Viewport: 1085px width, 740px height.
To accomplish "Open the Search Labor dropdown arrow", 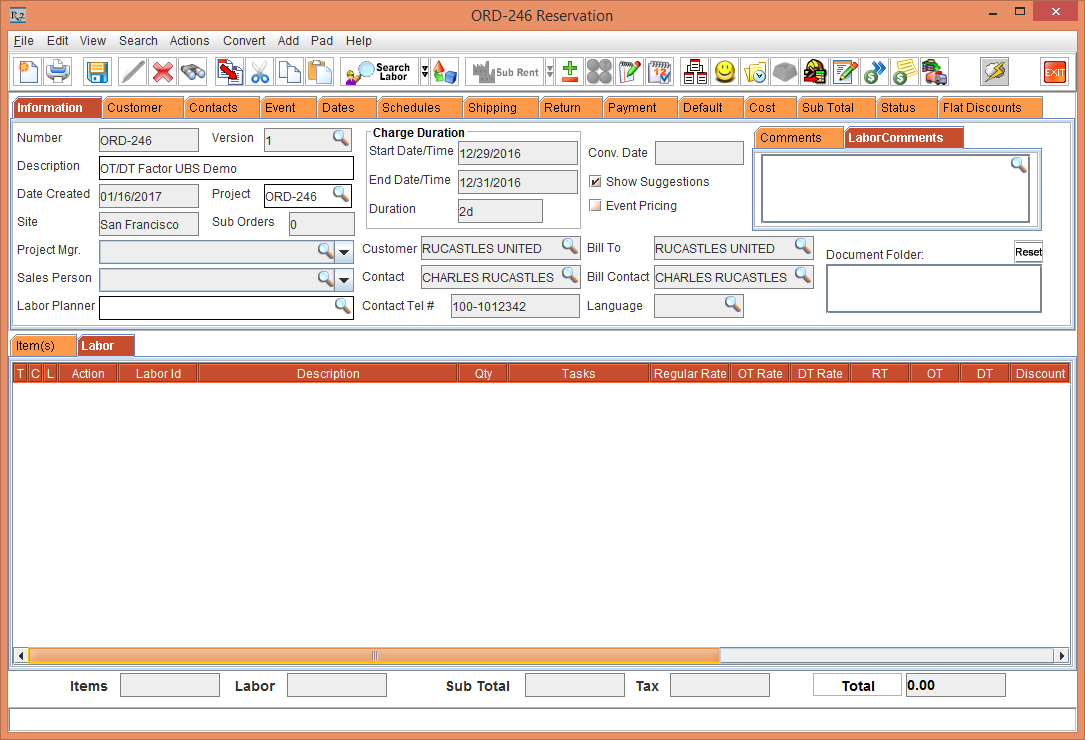I will [424, 72].
